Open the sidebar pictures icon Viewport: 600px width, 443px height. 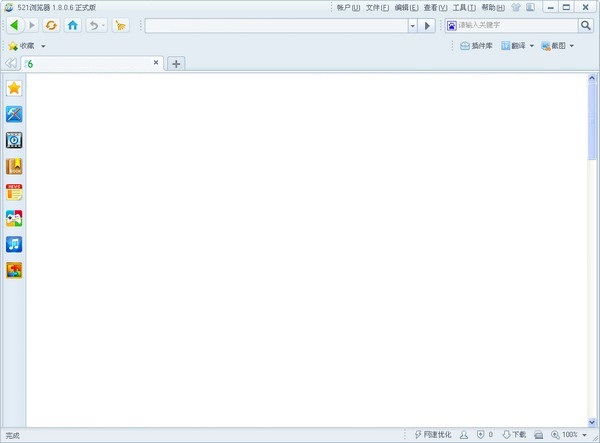(14, 270)
